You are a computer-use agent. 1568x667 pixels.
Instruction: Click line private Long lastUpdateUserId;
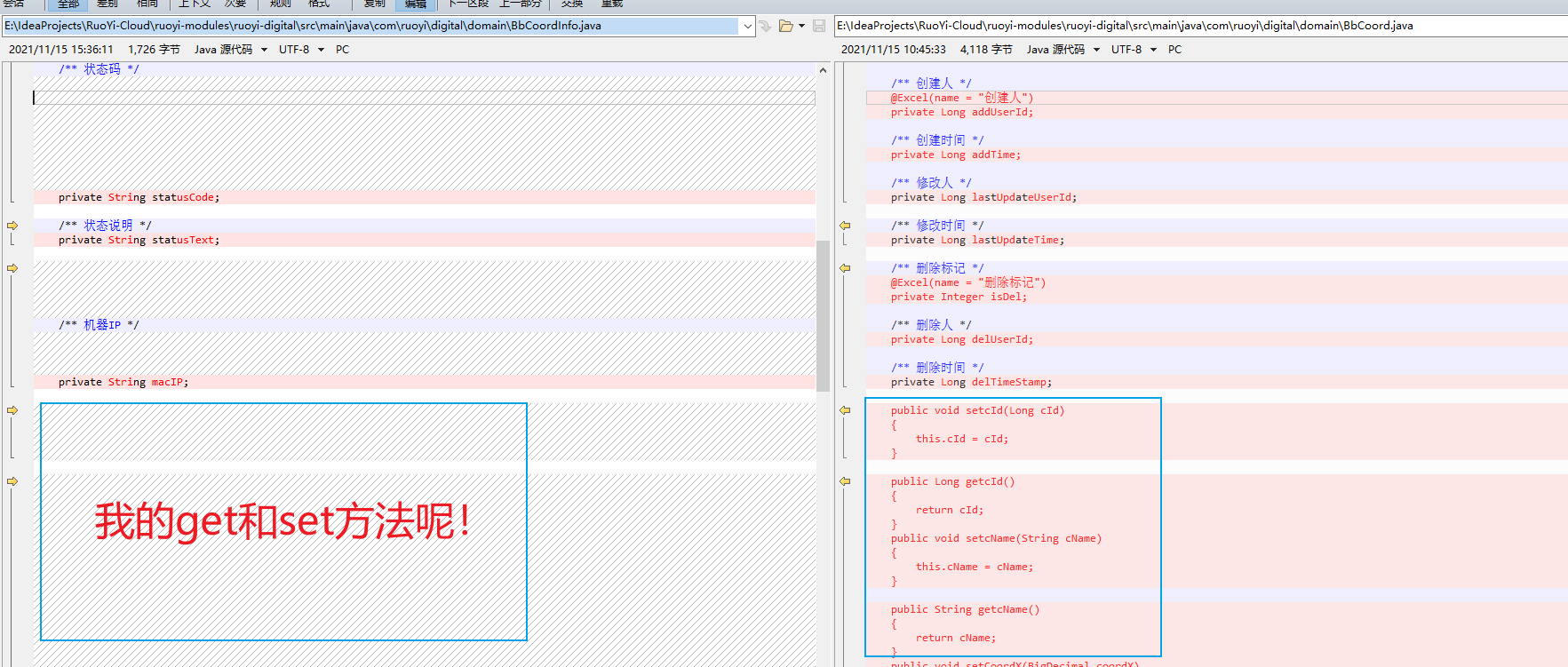983,197
